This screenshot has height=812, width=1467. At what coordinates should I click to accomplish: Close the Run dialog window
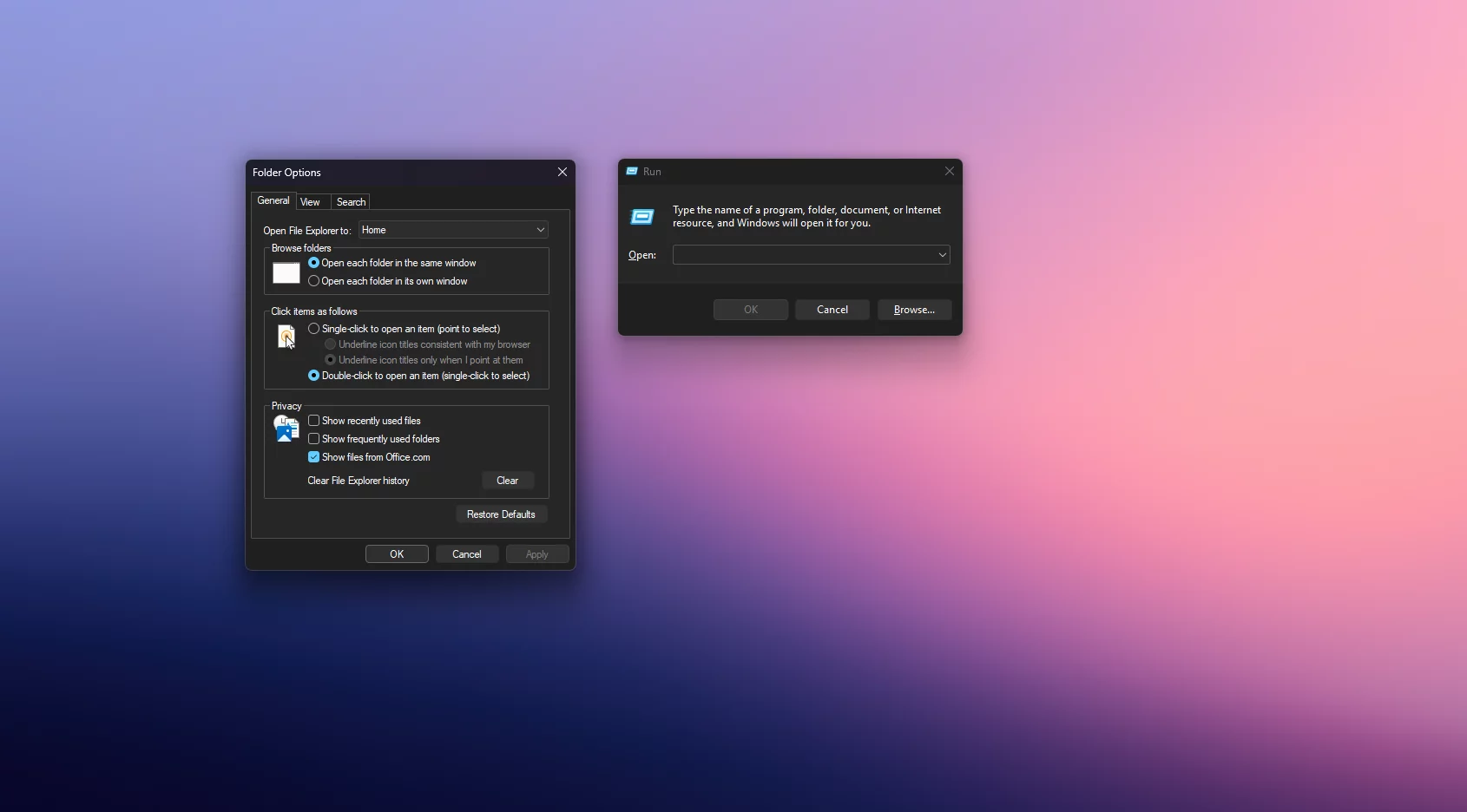[x=949, y=172]
